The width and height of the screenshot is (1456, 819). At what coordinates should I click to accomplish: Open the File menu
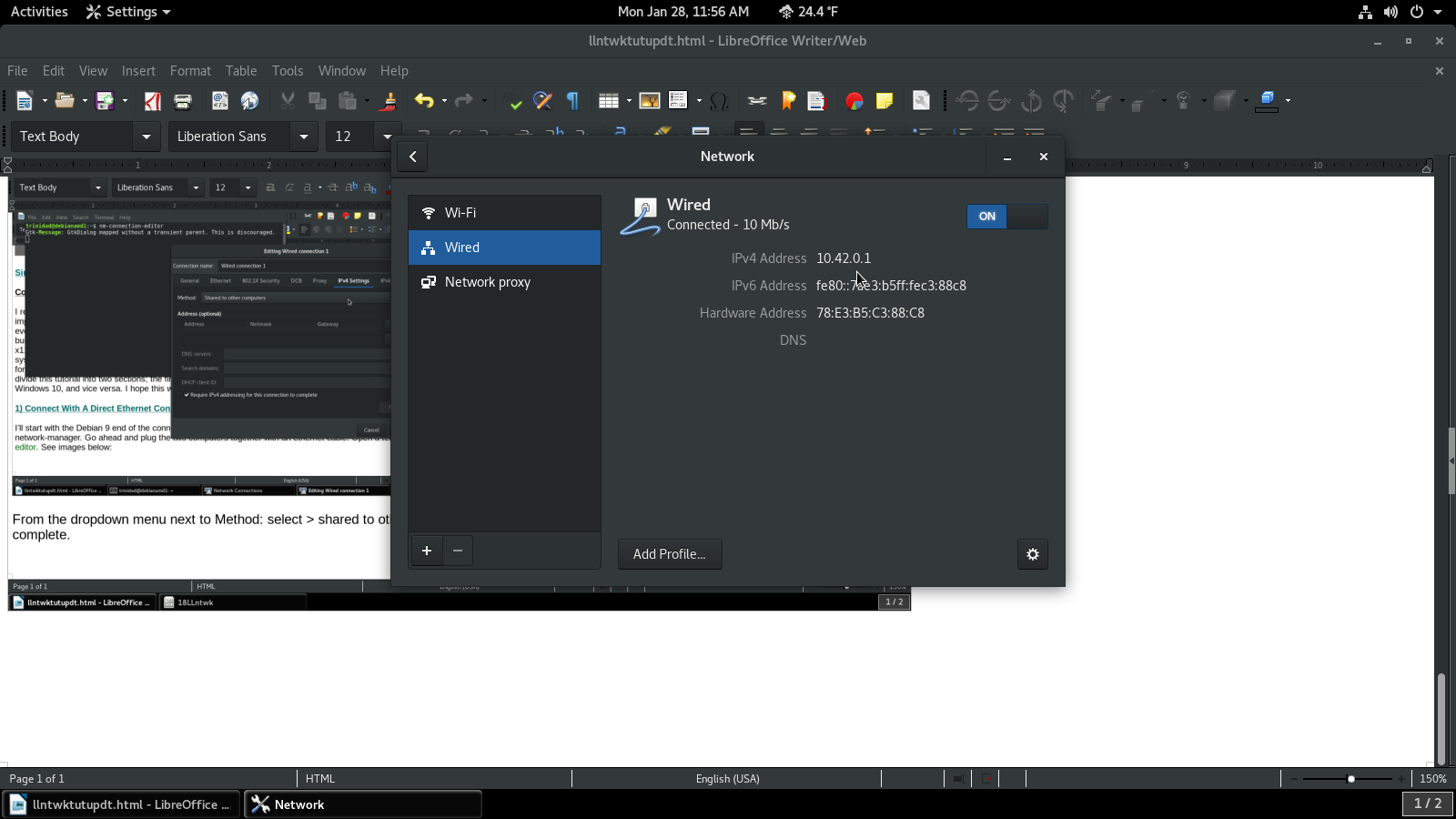click(x=17, y=71)
